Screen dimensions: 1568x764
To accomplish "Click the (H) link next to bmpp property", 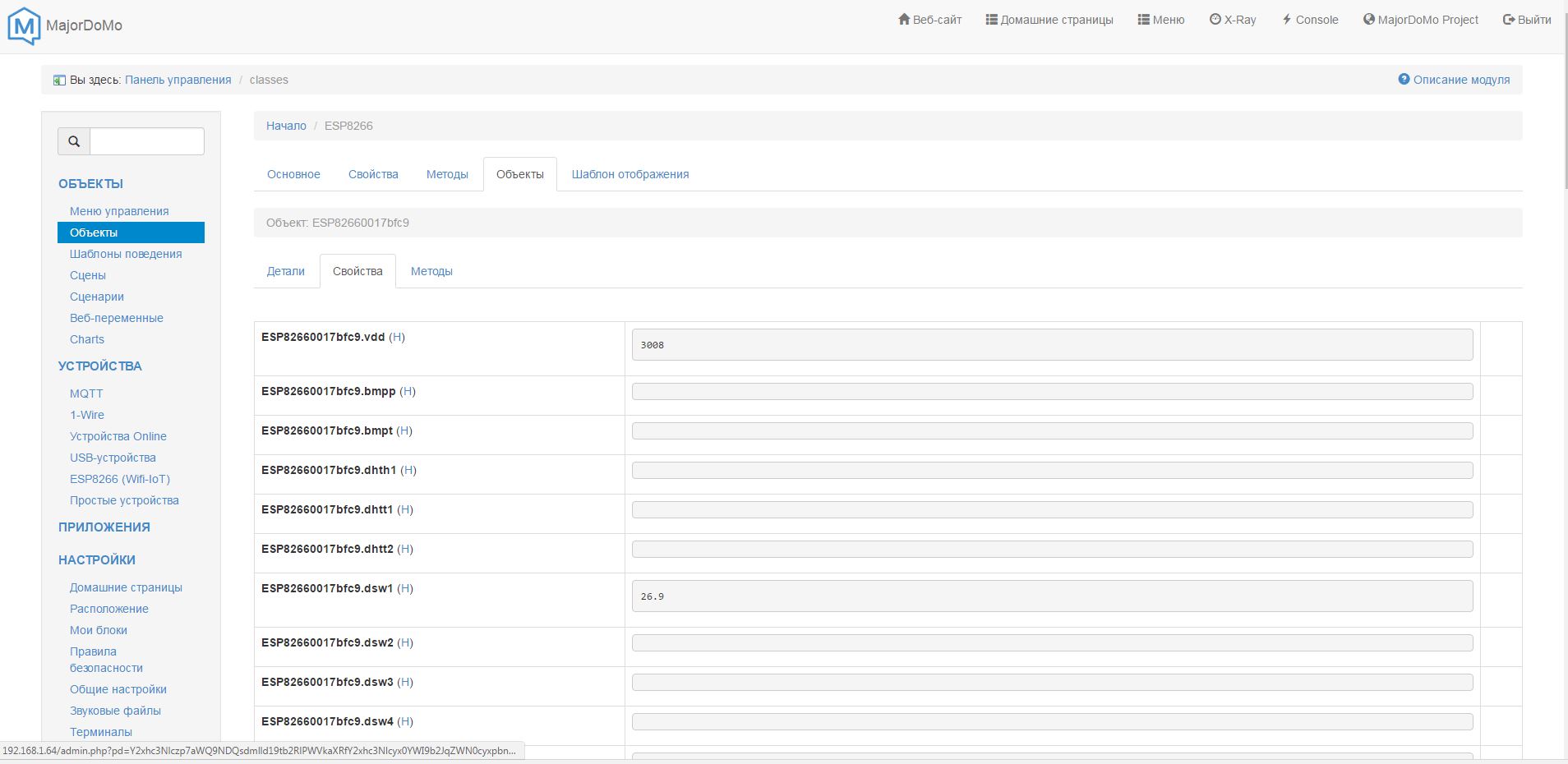I will coord(408,391).
